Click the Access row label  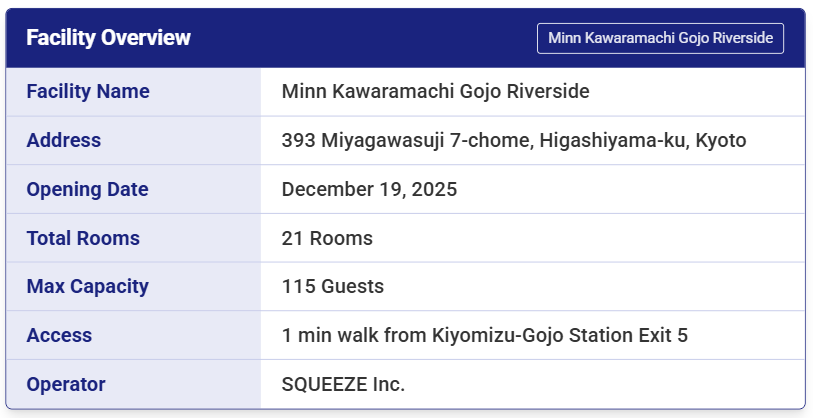tap(59, 335)
